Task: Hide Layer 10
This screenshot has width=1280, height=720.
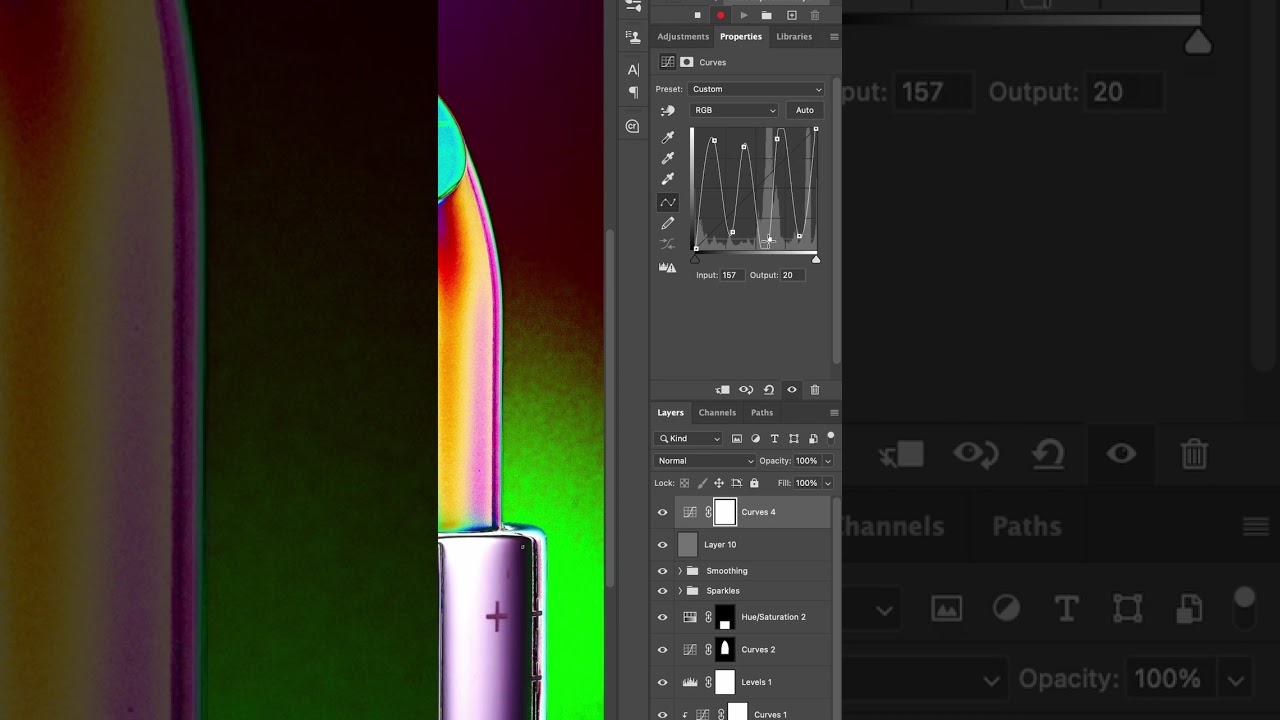Action: click(662, 545)
